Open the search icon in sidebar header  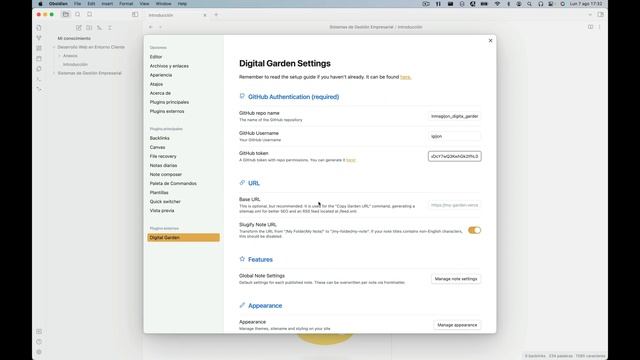coord(78,14)
